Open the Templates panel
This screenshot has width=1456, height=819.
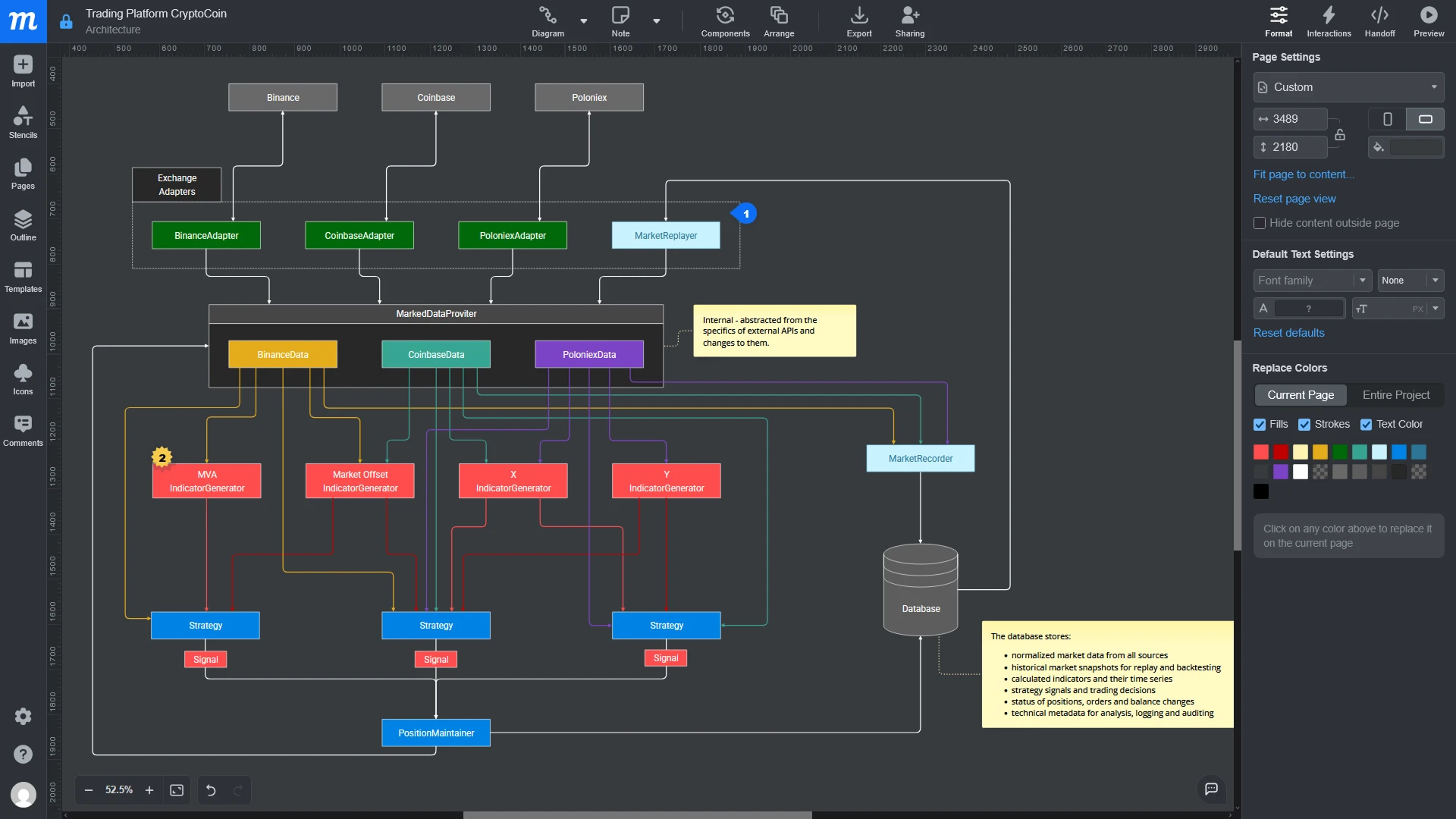(22, 275)
